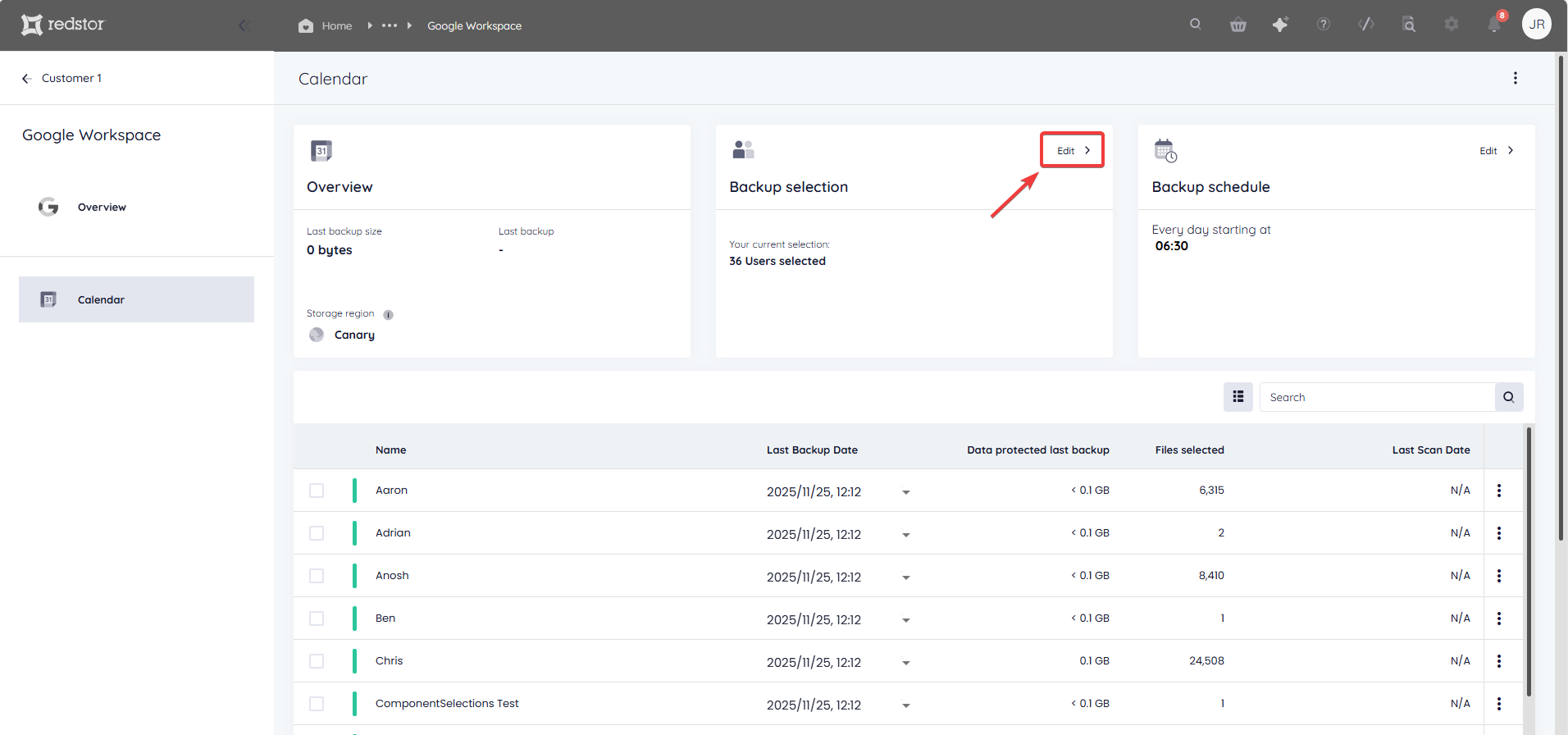
Task: Open Calendar page three-dot menu
Action: click(1516, 78)
